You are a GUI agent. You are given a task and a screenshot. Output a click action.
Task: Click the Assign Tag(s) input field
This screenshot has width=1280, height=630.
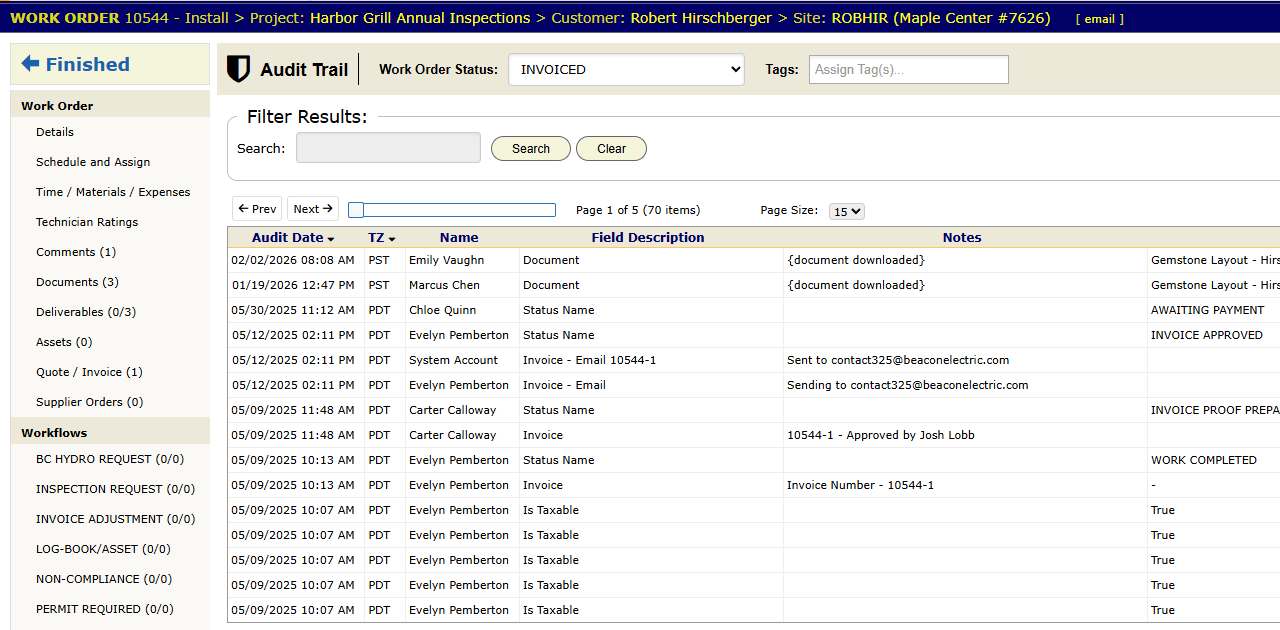(x=908, y=69)
